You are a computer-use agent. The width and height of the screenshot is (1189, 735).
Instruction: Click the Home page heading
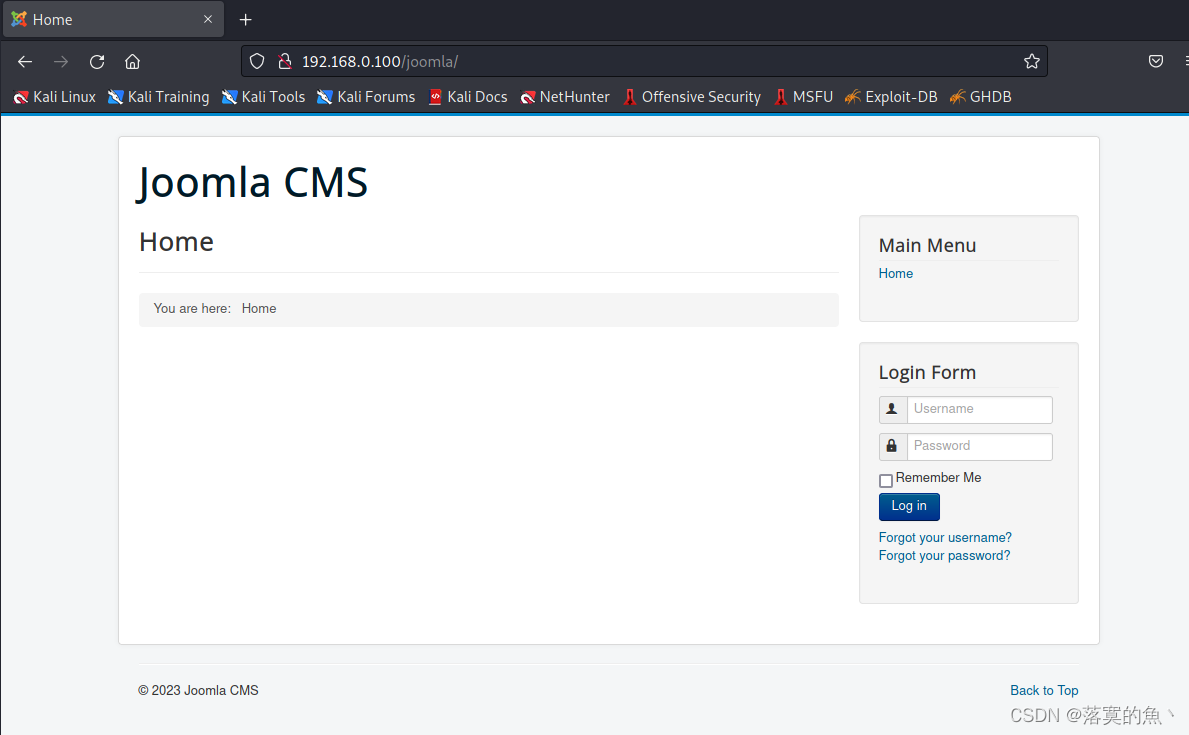click(x=176, y=241)
